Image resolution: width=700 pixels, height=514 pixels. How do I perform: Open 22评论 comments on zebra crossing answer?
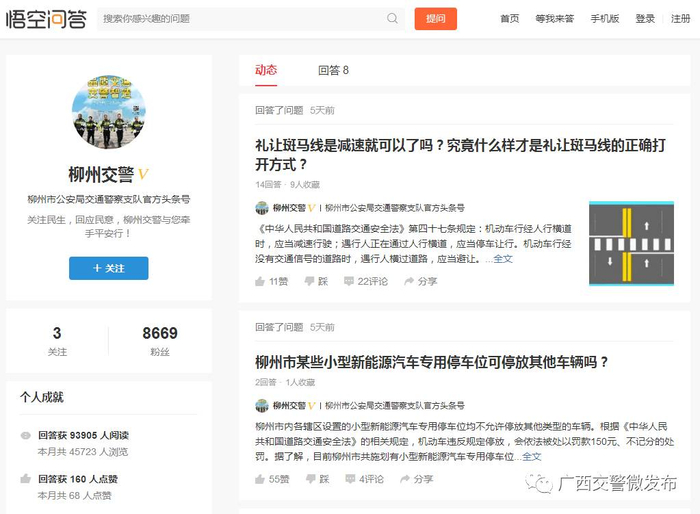click(x=366, y=281)
